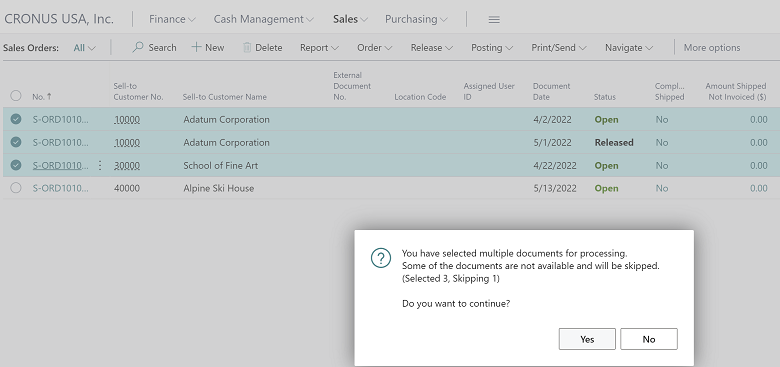Expand the Finance menu

pyautogui.click(x=172, y=19)
